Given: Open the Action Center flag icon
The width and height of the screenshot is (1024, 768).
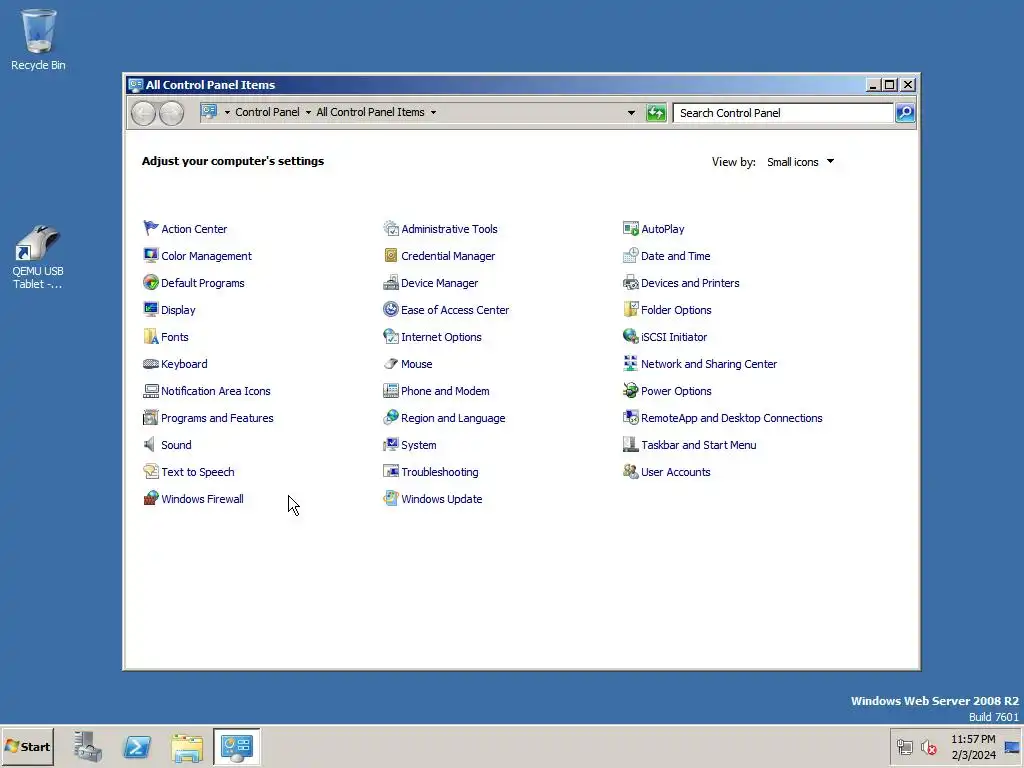Looking at the screenshot, I should [151, 228].
